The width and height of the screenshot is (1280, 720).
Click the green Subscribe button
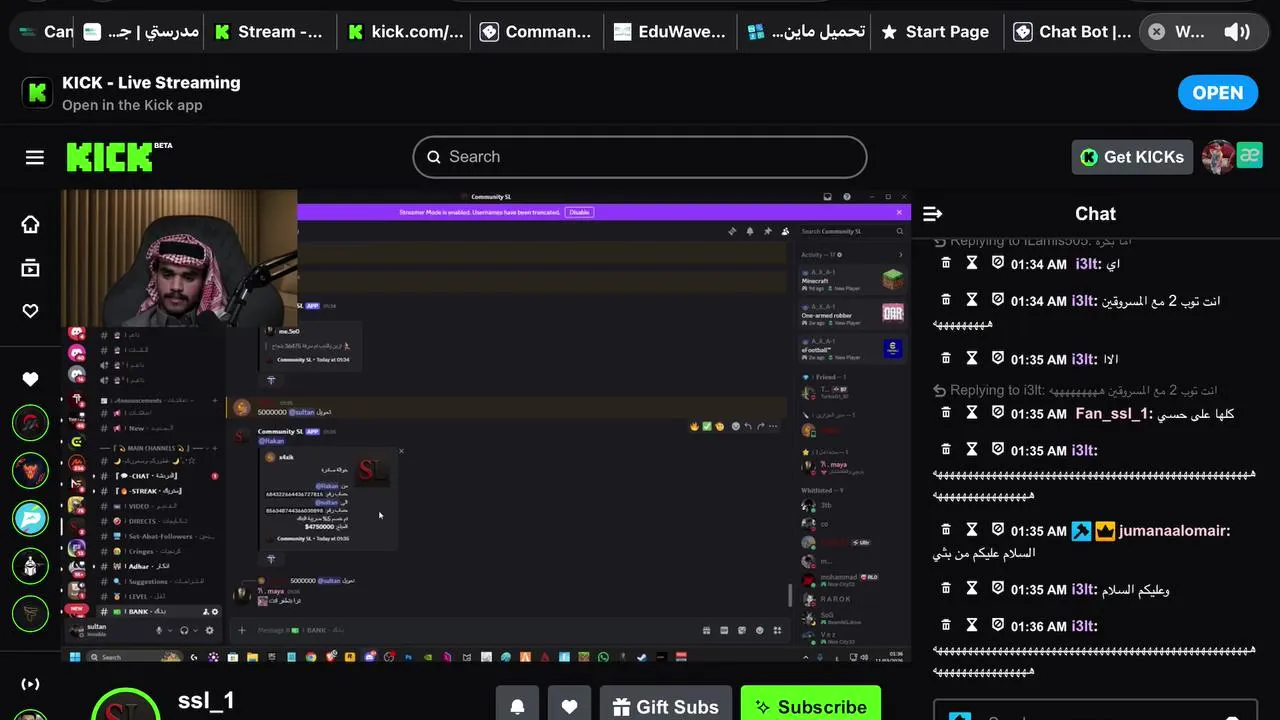811,706
